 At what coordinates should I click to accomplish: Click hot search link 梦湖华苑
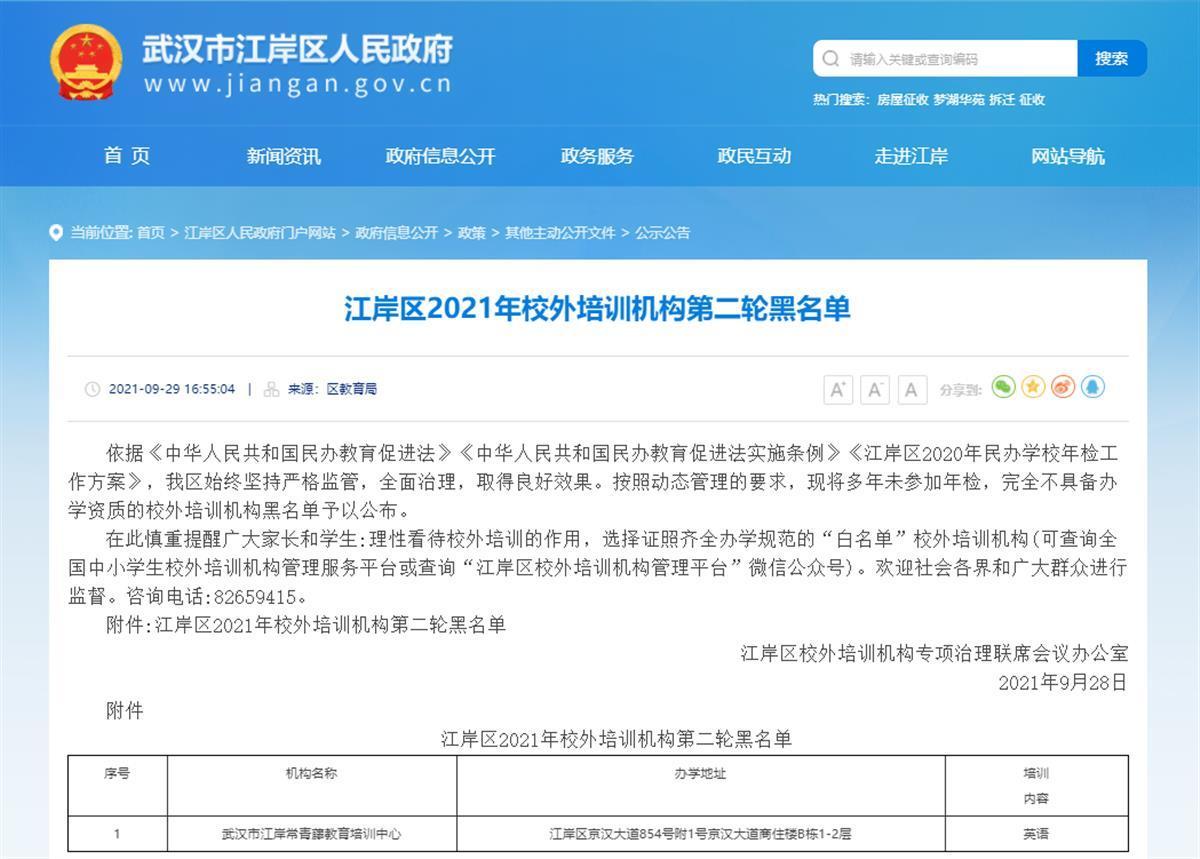(958, 99)
